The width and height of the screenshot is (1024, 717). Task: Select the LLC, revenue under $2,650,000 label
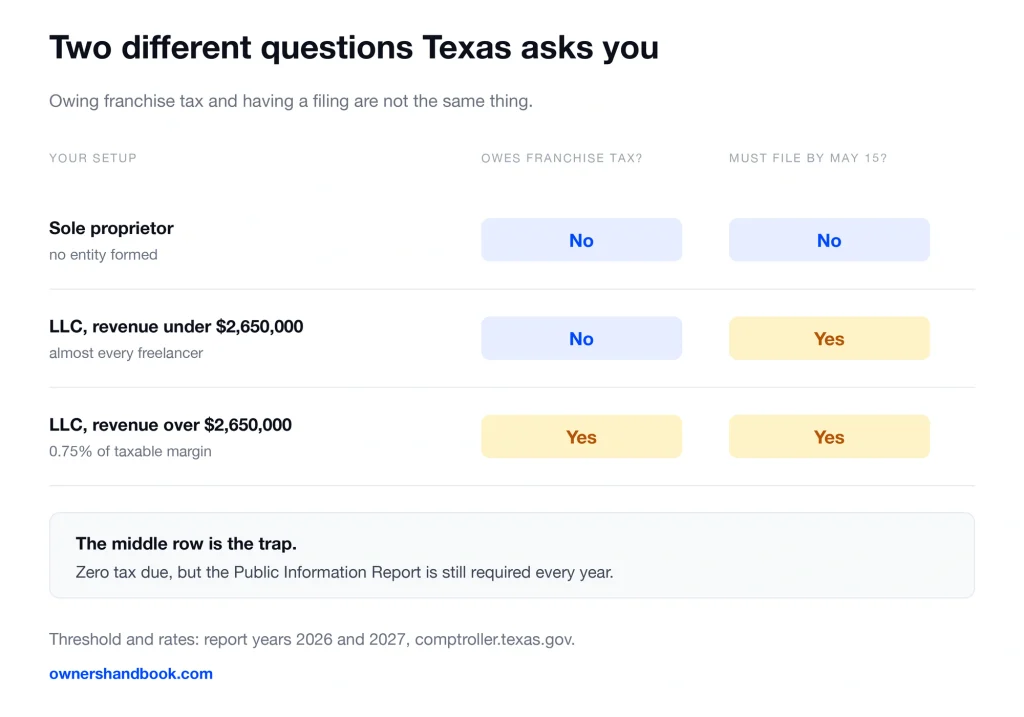pyautogui.click(x=176, y=327)
